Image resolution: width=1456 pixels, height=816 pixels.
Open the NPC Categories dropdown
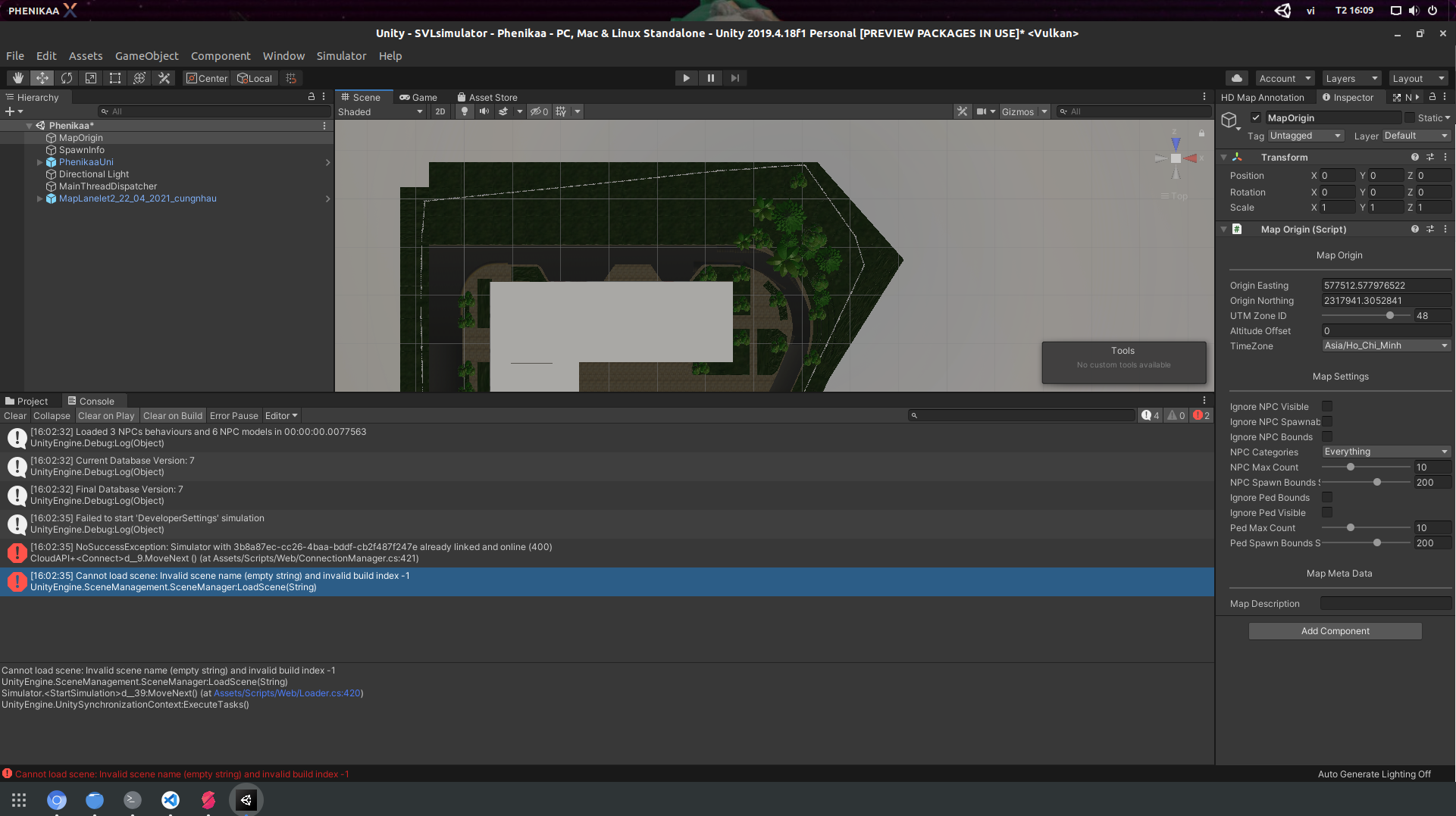coord(1386,452)
